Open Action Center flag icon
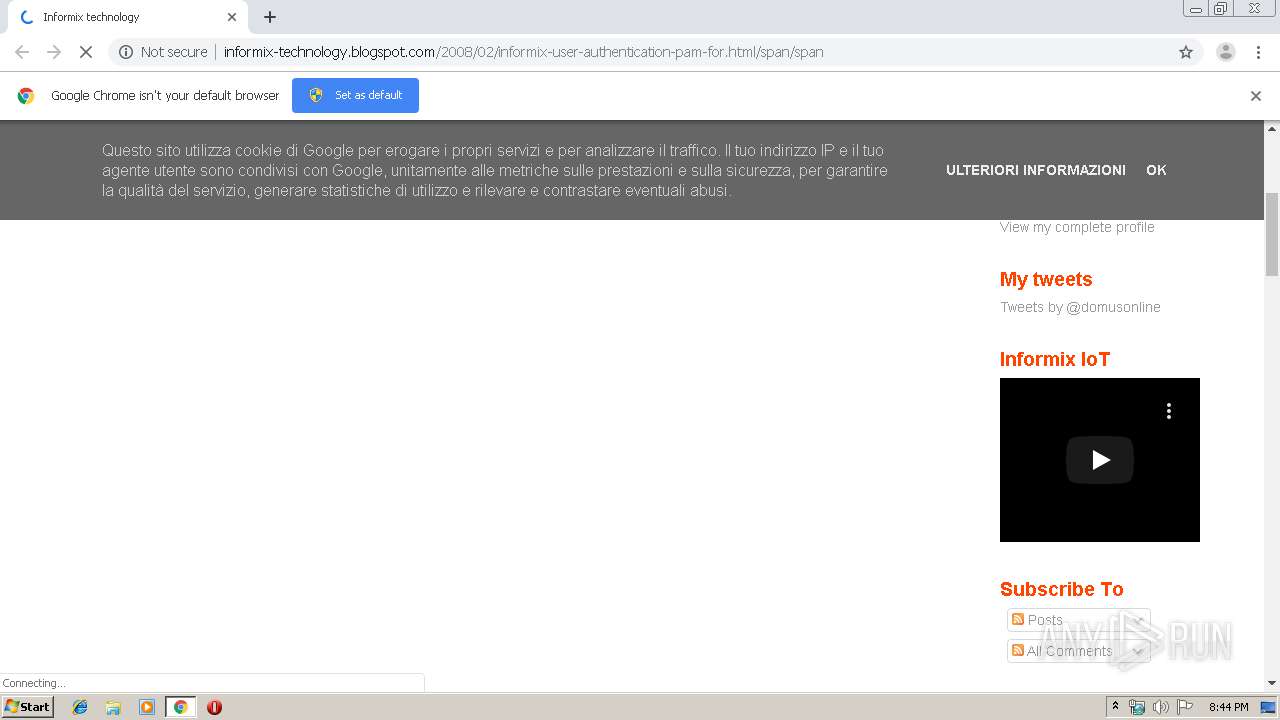Screen dimensions: 1280x720 [x=1185, y=707]
